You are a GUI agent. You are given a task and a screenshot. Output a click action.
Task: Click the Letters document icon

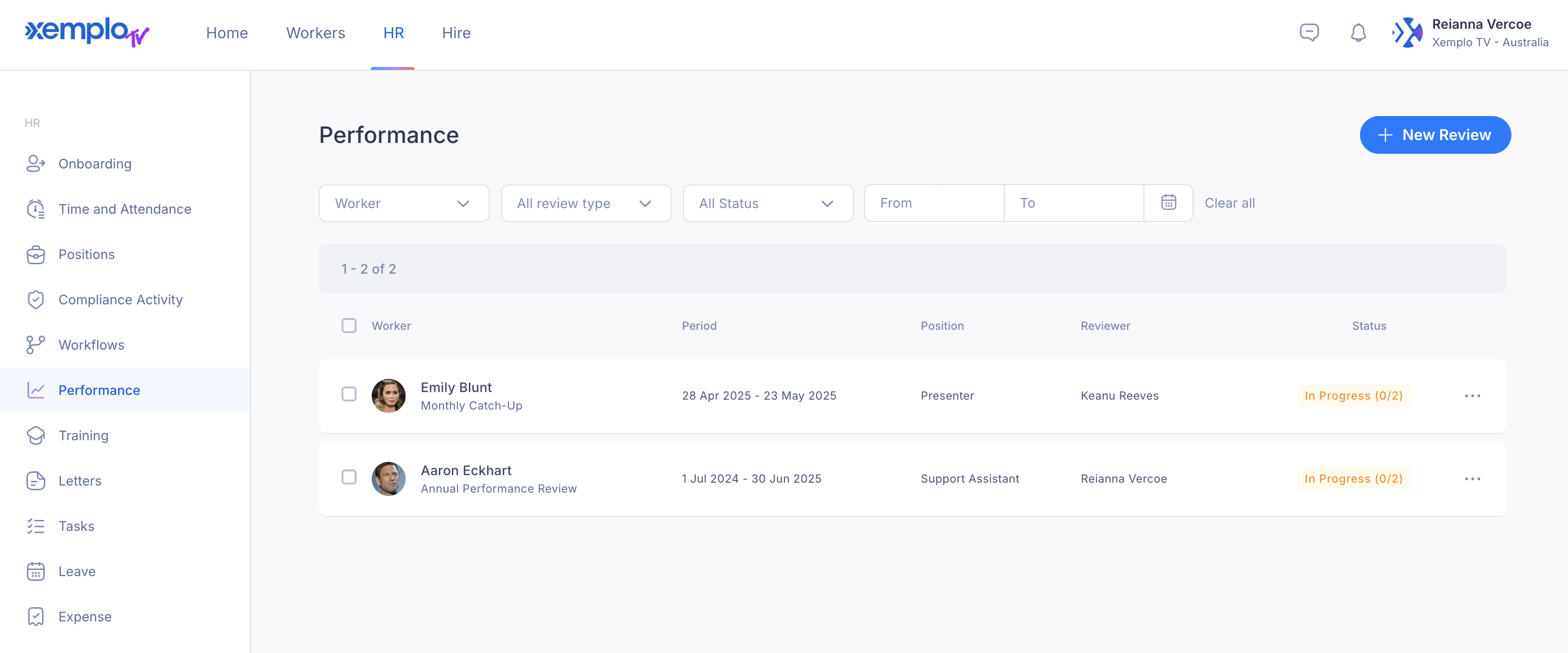click(35, 481)
